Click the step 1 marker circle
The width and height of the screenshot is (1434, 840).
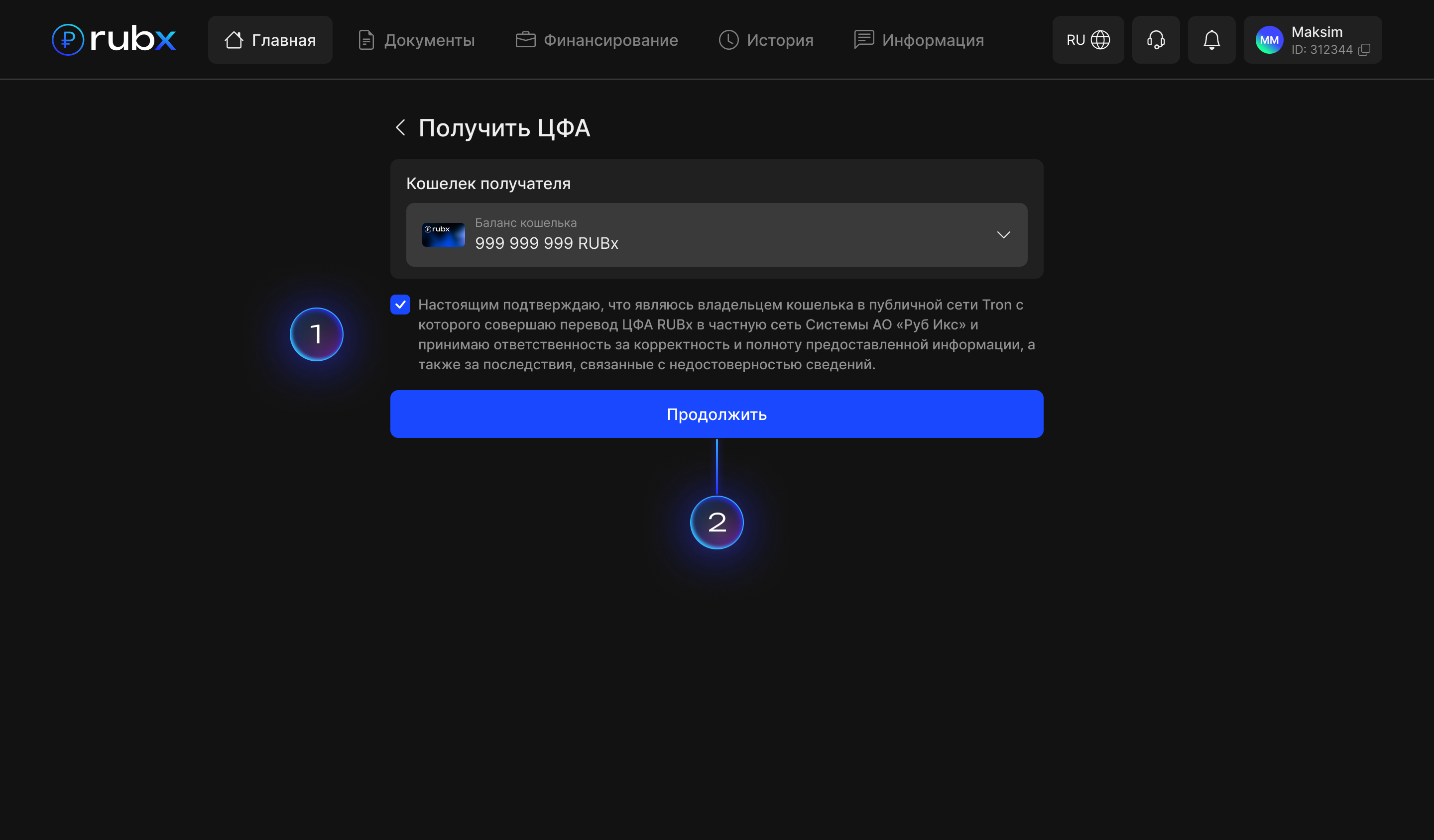tap(316, 334)
